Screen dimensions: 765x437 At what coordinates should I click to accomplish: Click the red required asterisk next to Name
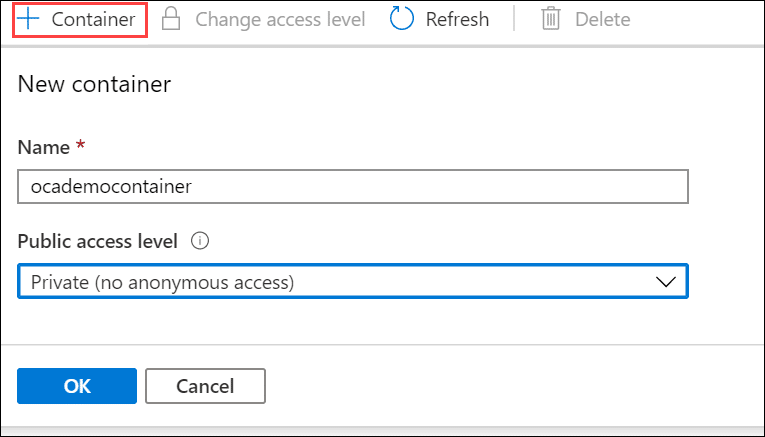click(x=81, y=145)
